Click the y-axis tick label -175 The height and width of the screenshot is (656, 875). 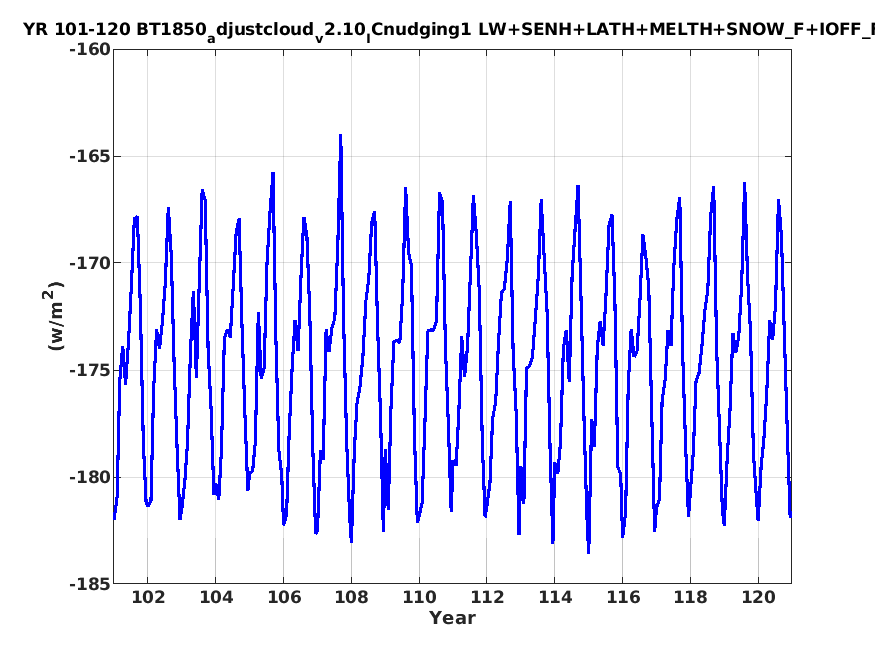[90, 370]
